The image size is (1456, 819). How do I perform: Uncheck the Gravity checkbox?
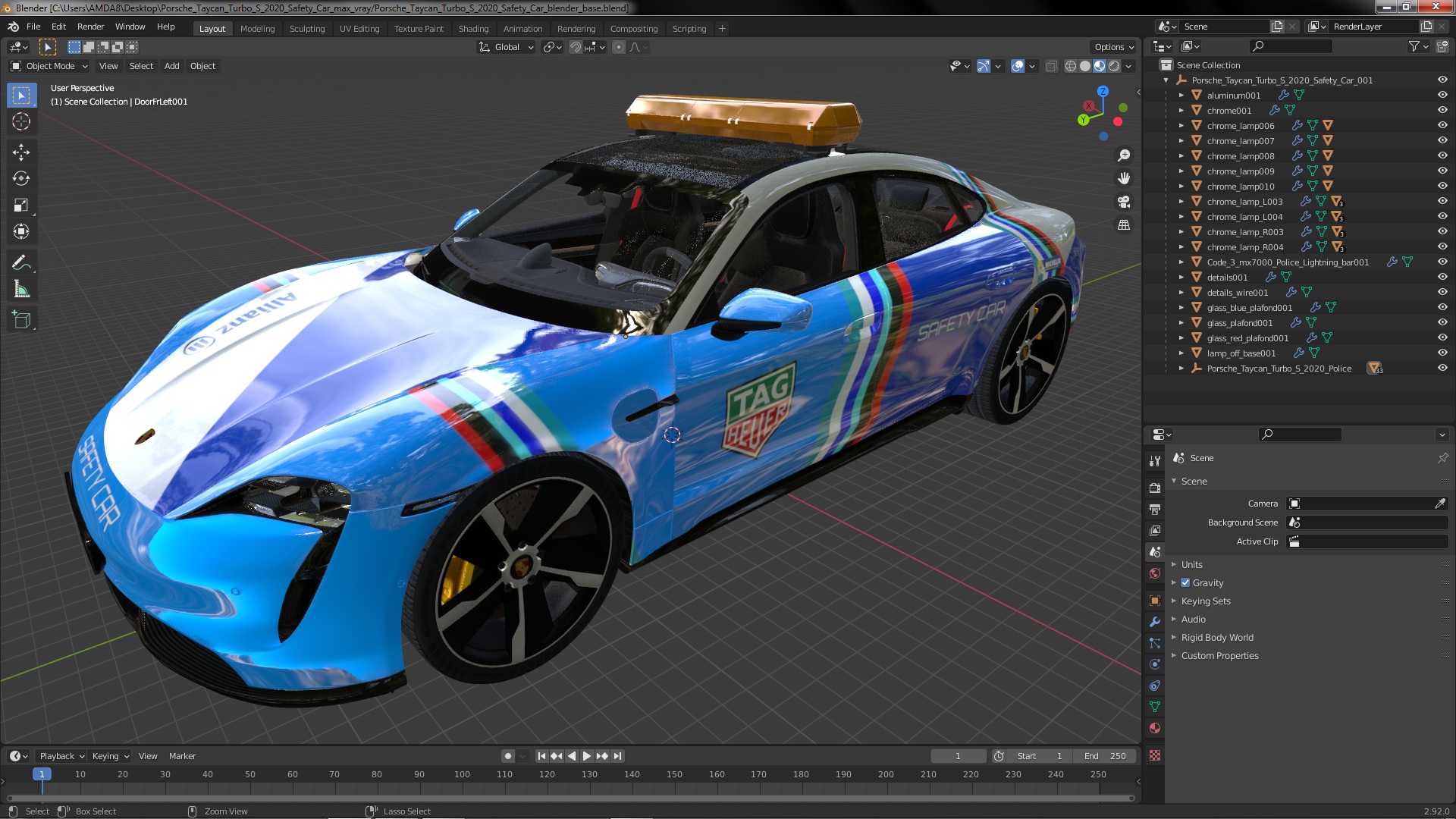pyautogui.click(x=1185, y=583)
